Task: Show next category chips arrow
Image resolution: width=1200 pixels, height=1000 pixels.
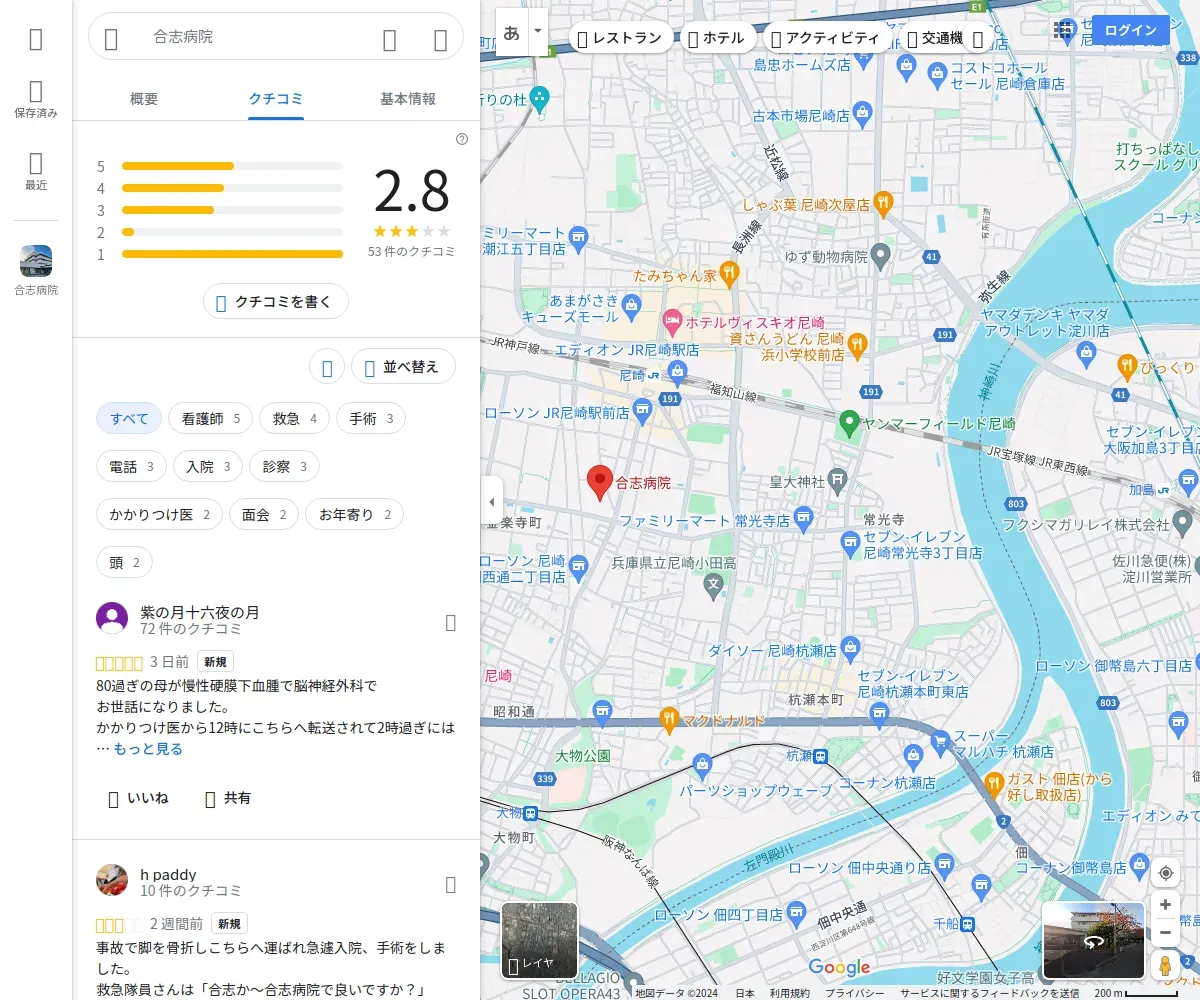Action: point(978,39)
